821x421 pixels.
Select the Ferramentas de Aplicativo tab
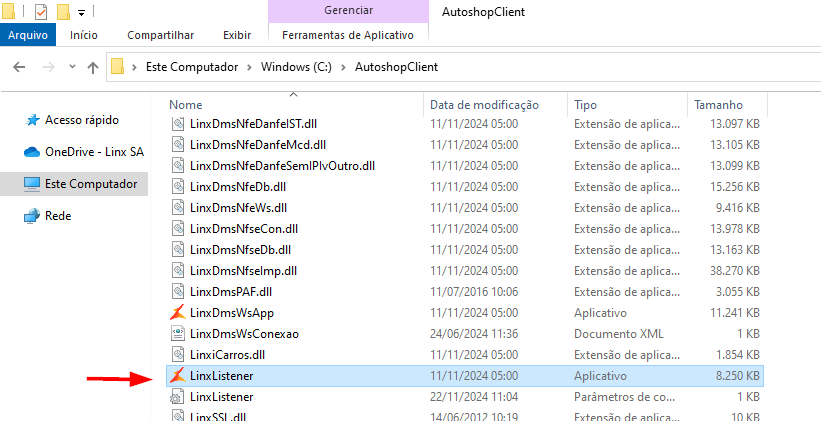coord(348,35)
